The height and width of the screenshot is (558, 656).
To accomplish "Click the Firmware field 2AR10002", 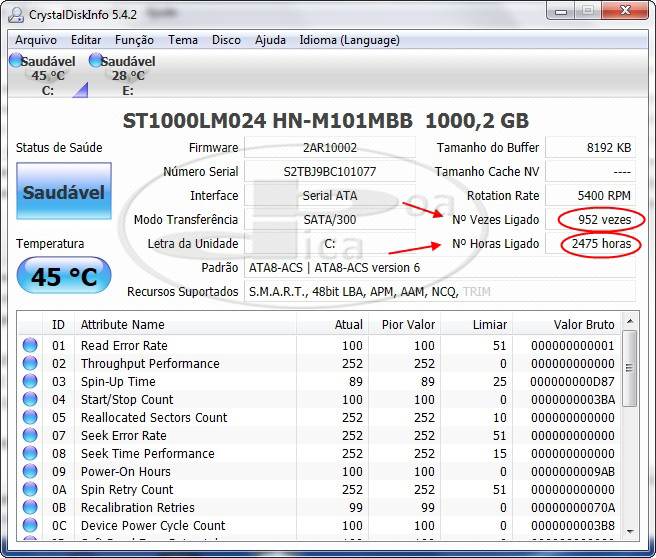I will tap(330, 148).
